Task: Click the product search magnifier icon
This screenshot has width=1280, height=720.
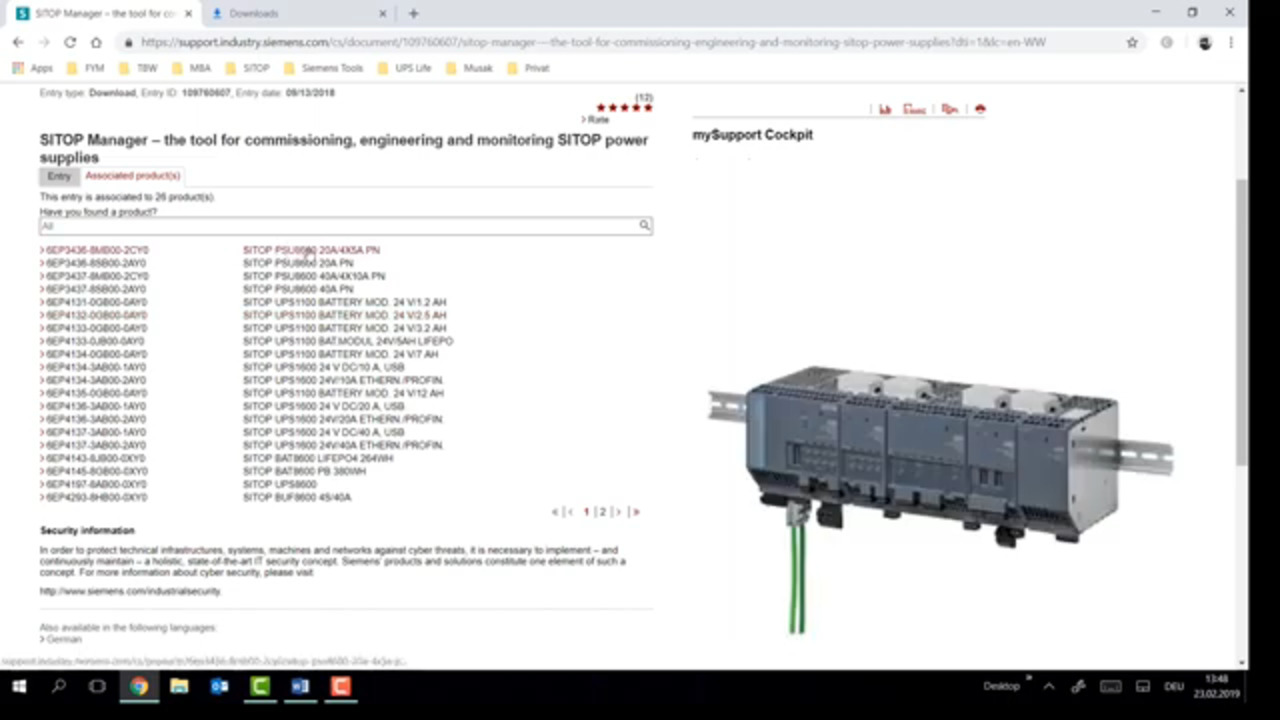Action: tap(645, 225)
